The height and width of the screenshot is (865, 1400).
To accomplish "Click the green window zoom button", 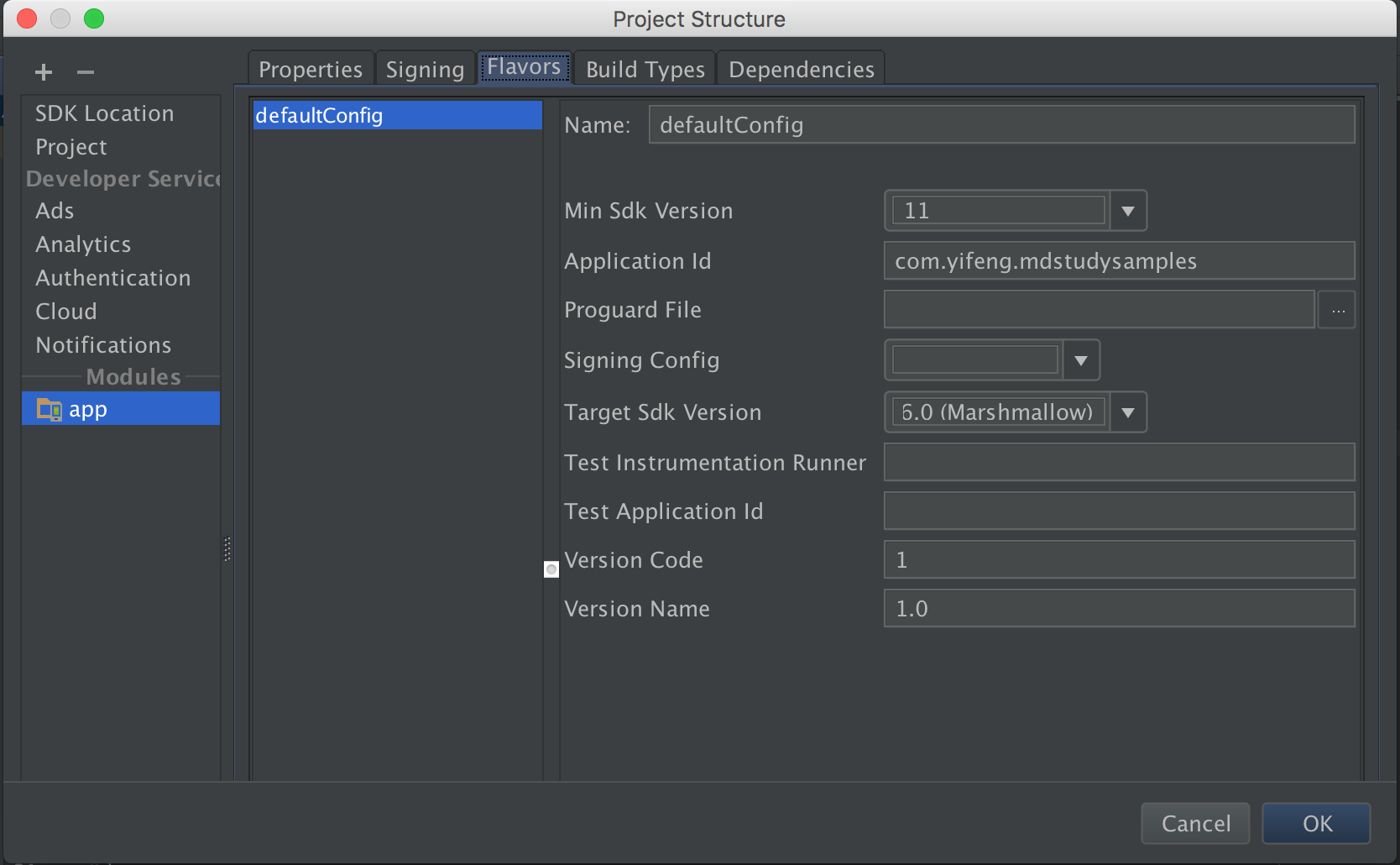I will pos(94,18).
